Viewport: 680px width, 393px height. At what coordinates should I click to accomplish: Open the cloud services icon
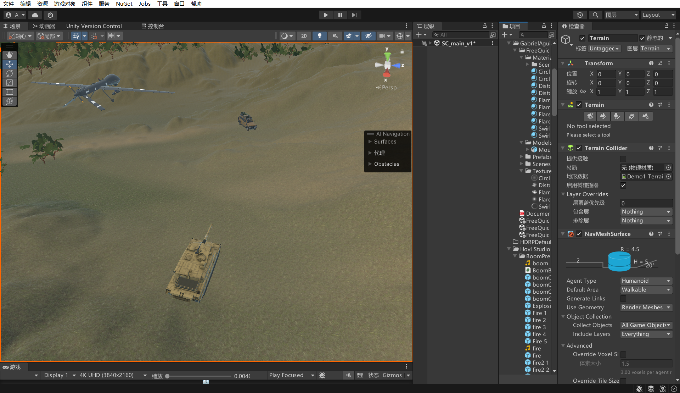click(35, 15)
